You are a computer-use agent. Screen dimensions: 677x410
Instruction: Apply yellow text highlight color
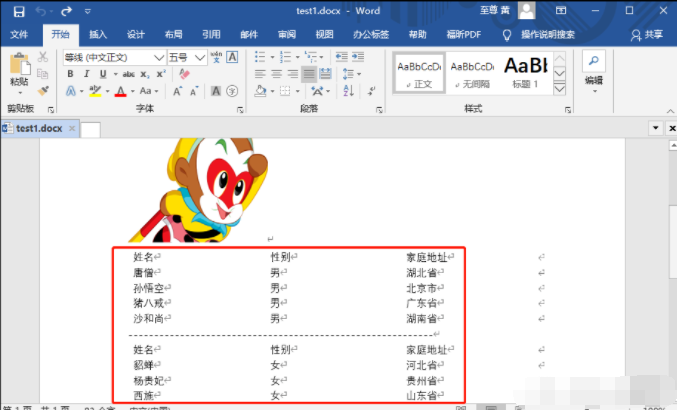(x=95, y=91)
